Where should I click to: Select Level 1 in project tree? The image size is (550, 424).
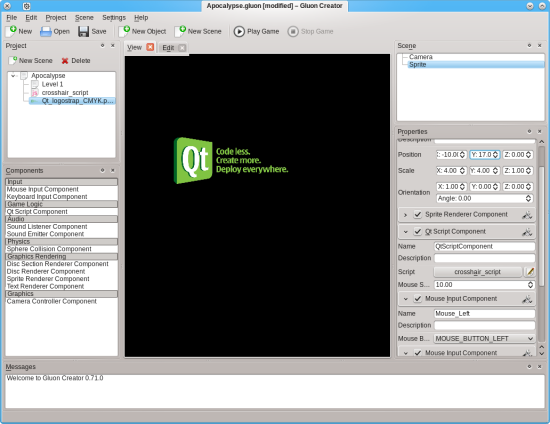[52, 84]
